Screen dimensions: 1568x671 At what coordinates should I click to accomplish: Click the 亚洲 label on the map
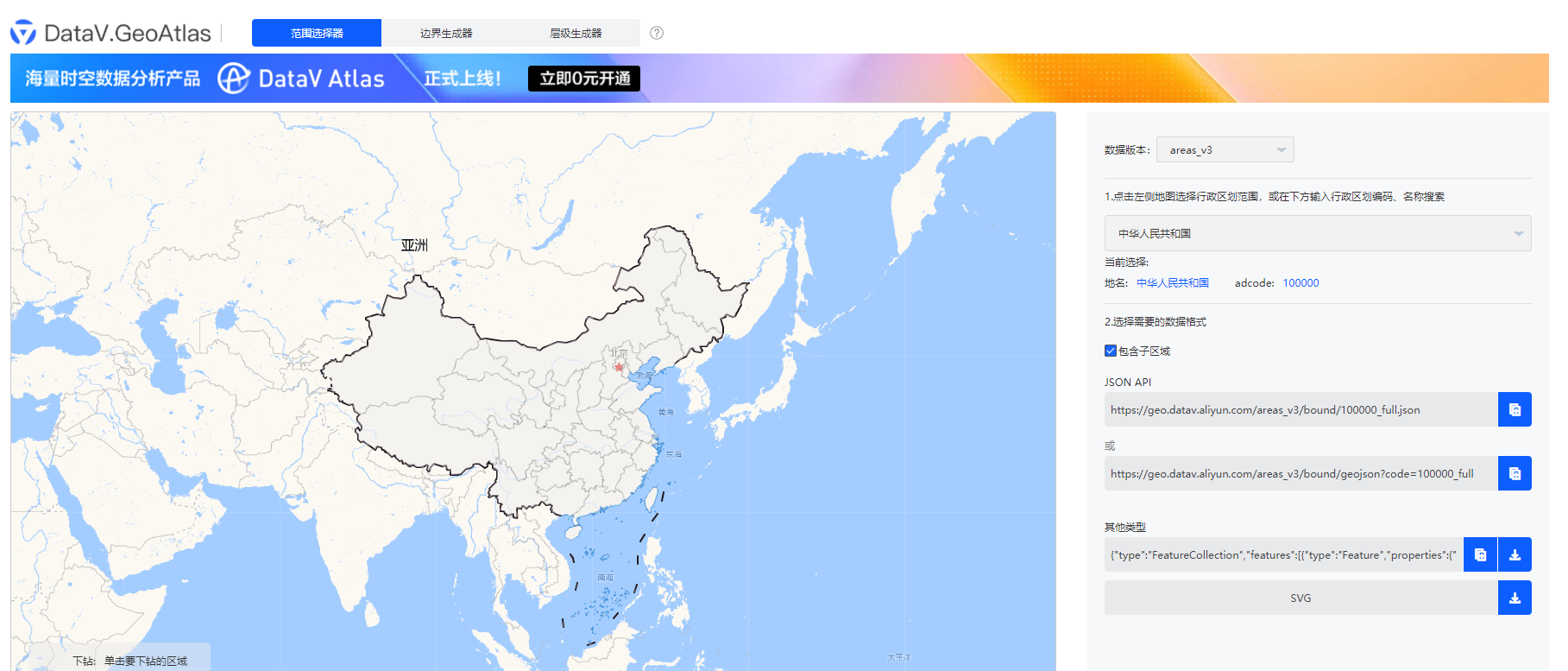[x=414, y=245]
